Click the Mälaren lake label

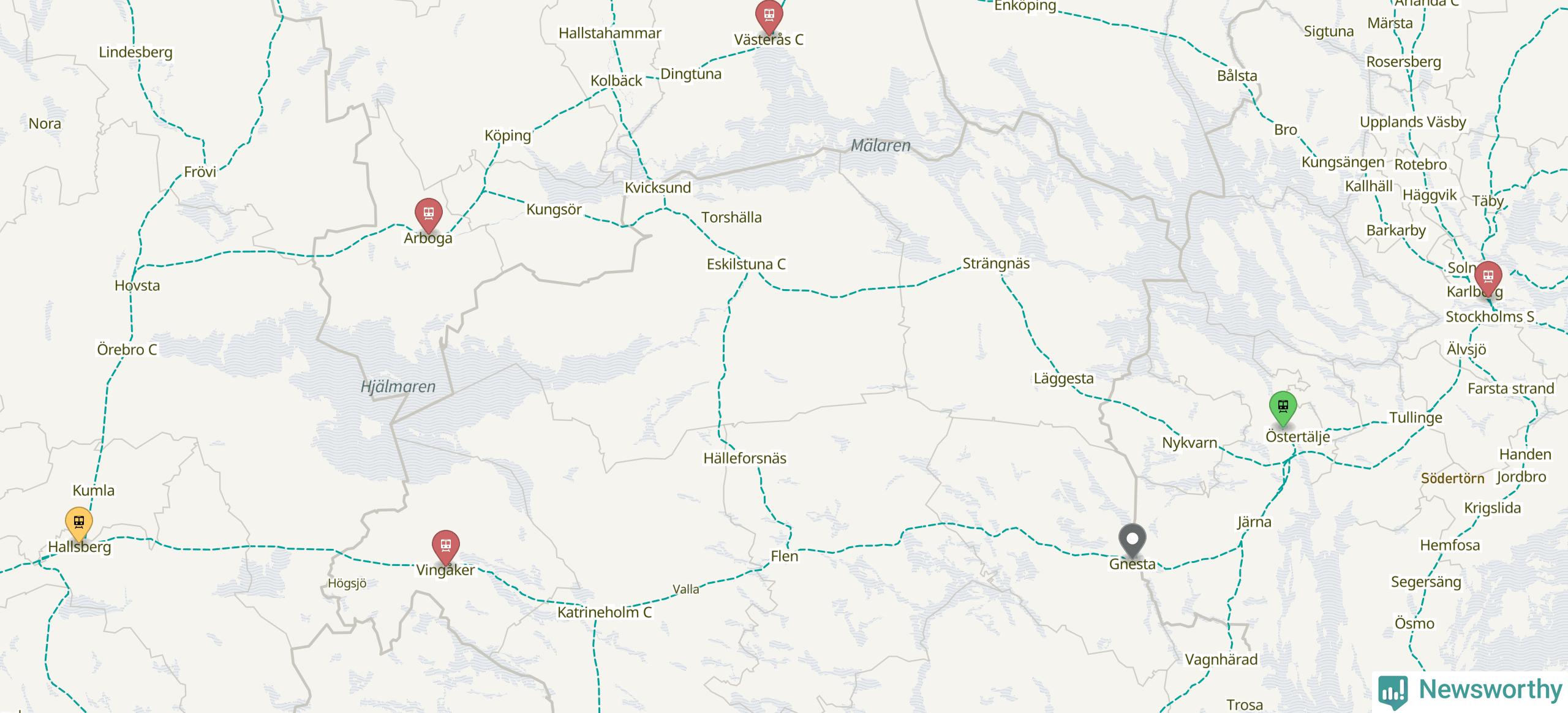[881, 146]
